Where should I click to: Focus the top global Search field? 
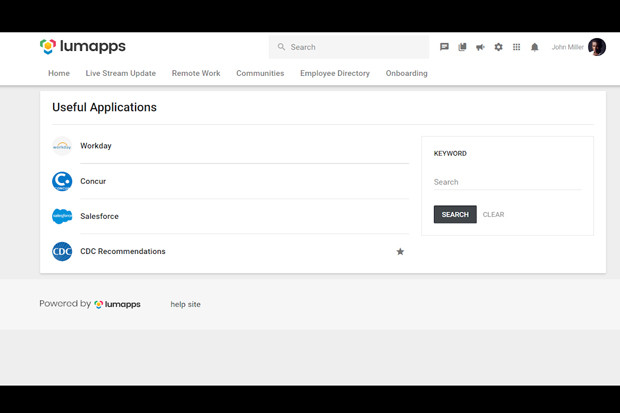tap(349, 47)
